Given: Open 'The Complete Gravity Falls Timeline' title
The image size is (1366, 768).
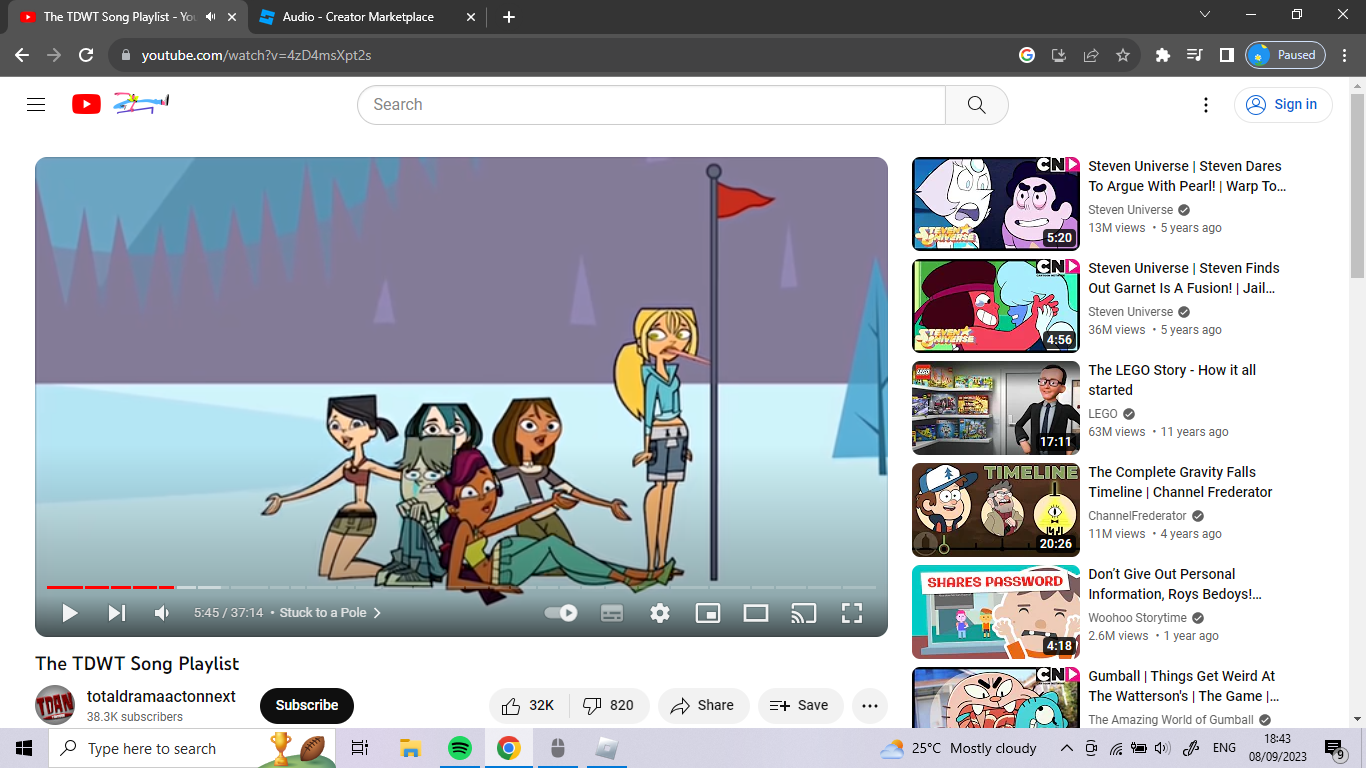Looking at the screenshot, I should coord(1180,482).
